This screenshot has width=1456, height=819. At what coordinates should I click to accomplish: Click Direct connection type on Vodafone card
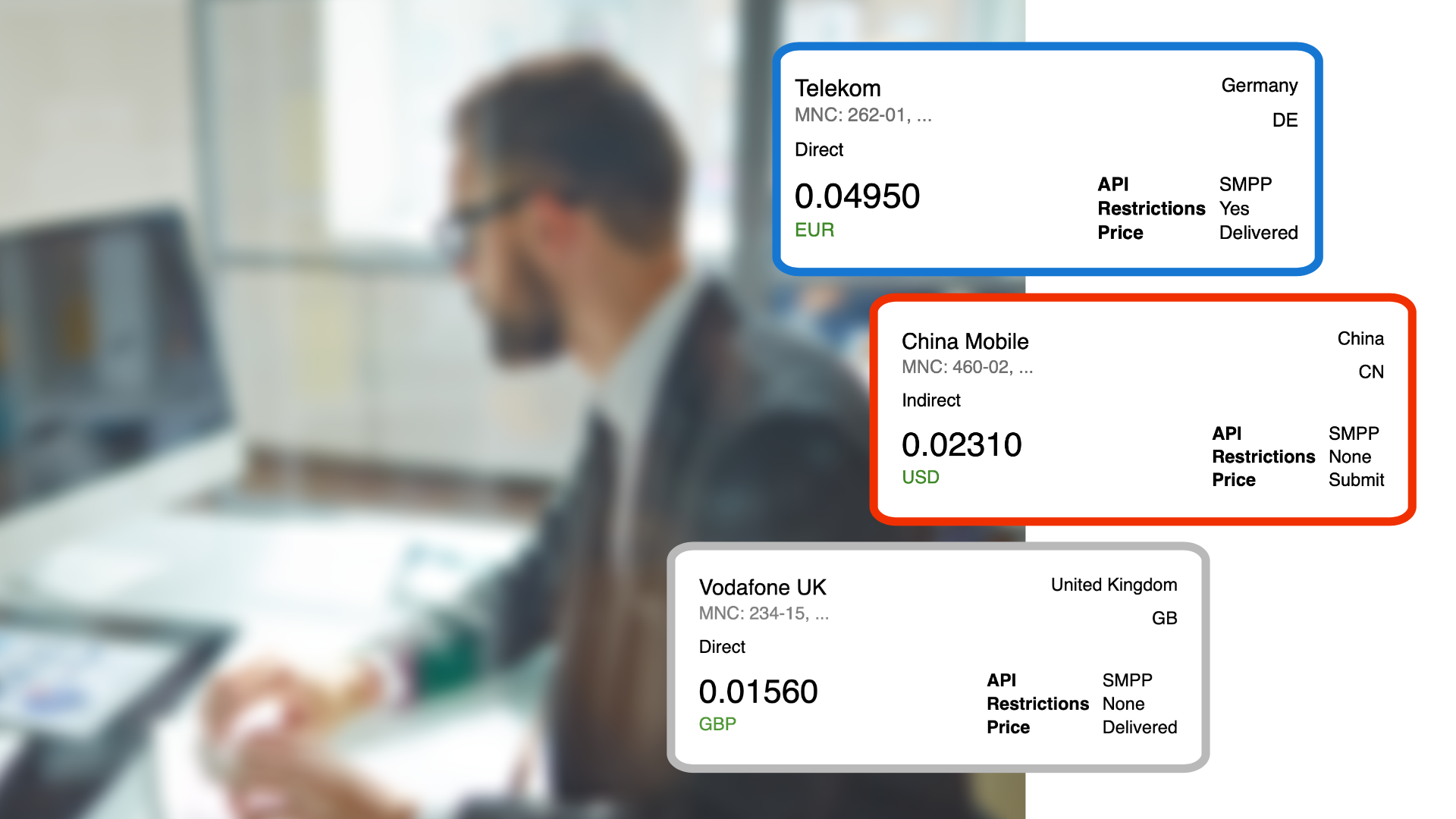(x=722, y=647)
